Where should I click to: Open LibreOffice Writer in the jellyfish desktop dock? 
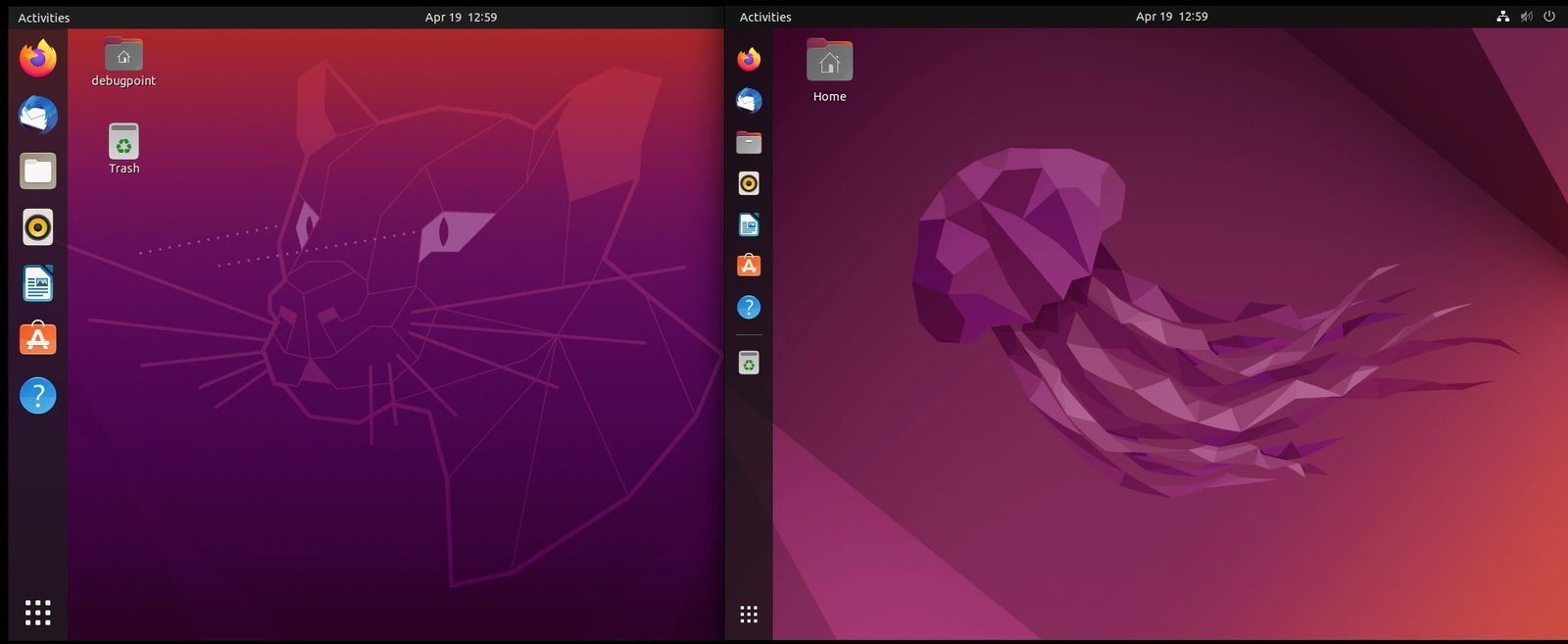click(x=749, y=224)
